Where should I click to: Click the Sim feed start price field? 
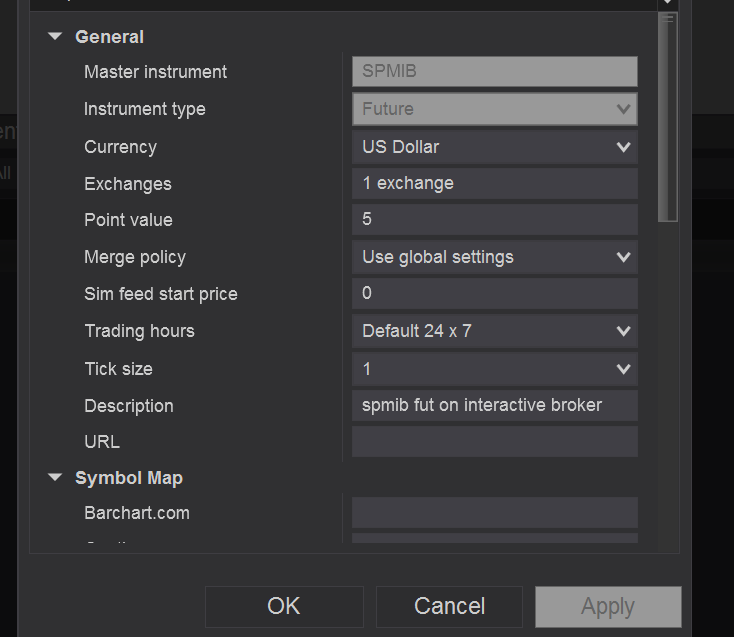pyautogui.click(x=494, y=293)
